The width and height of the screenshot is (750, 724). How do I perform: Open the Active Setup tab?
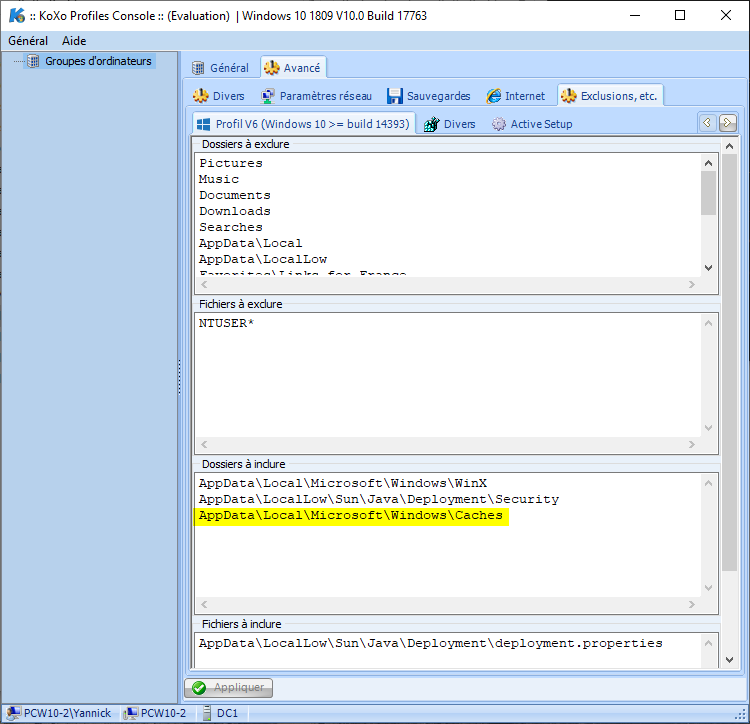[532, 124]
